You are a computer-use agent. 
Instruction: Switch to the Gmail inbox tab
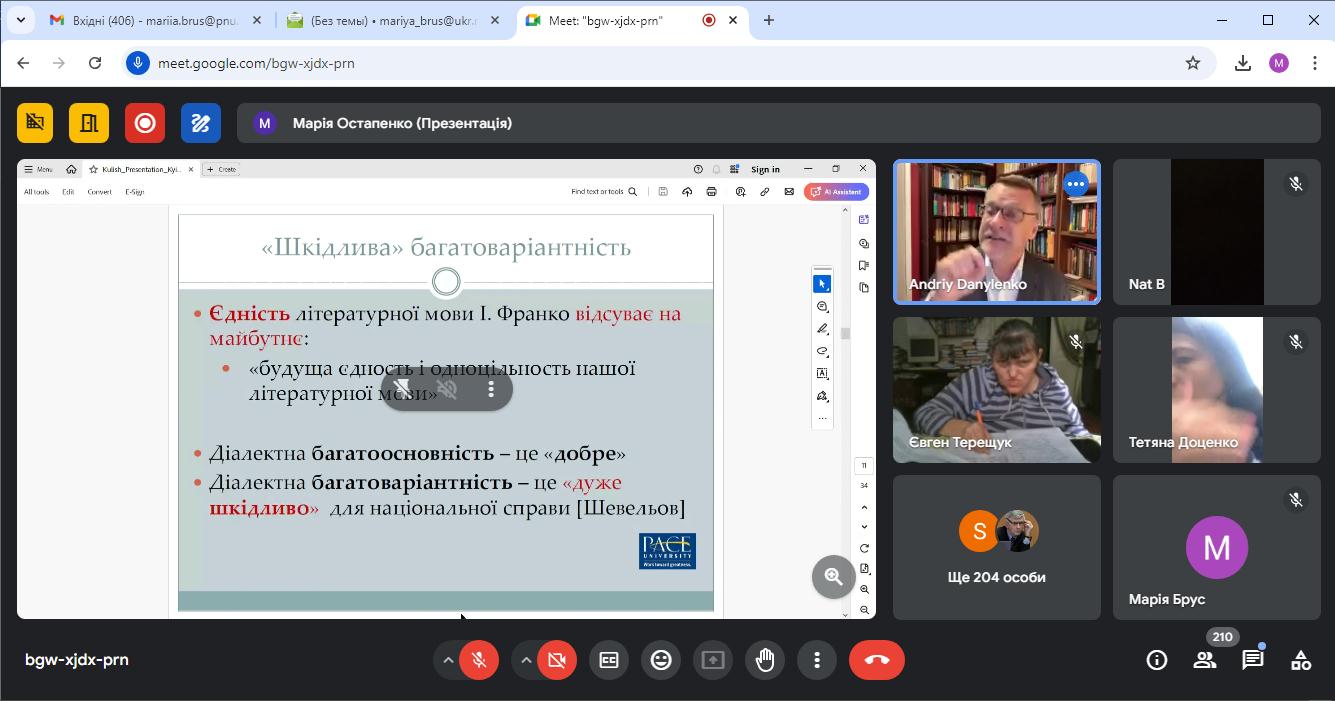coord(150,20)
